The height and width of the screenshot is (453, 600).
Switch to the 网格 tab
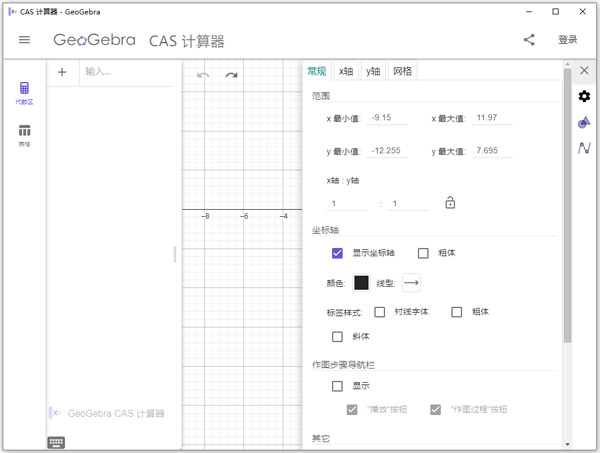point(403,71)
